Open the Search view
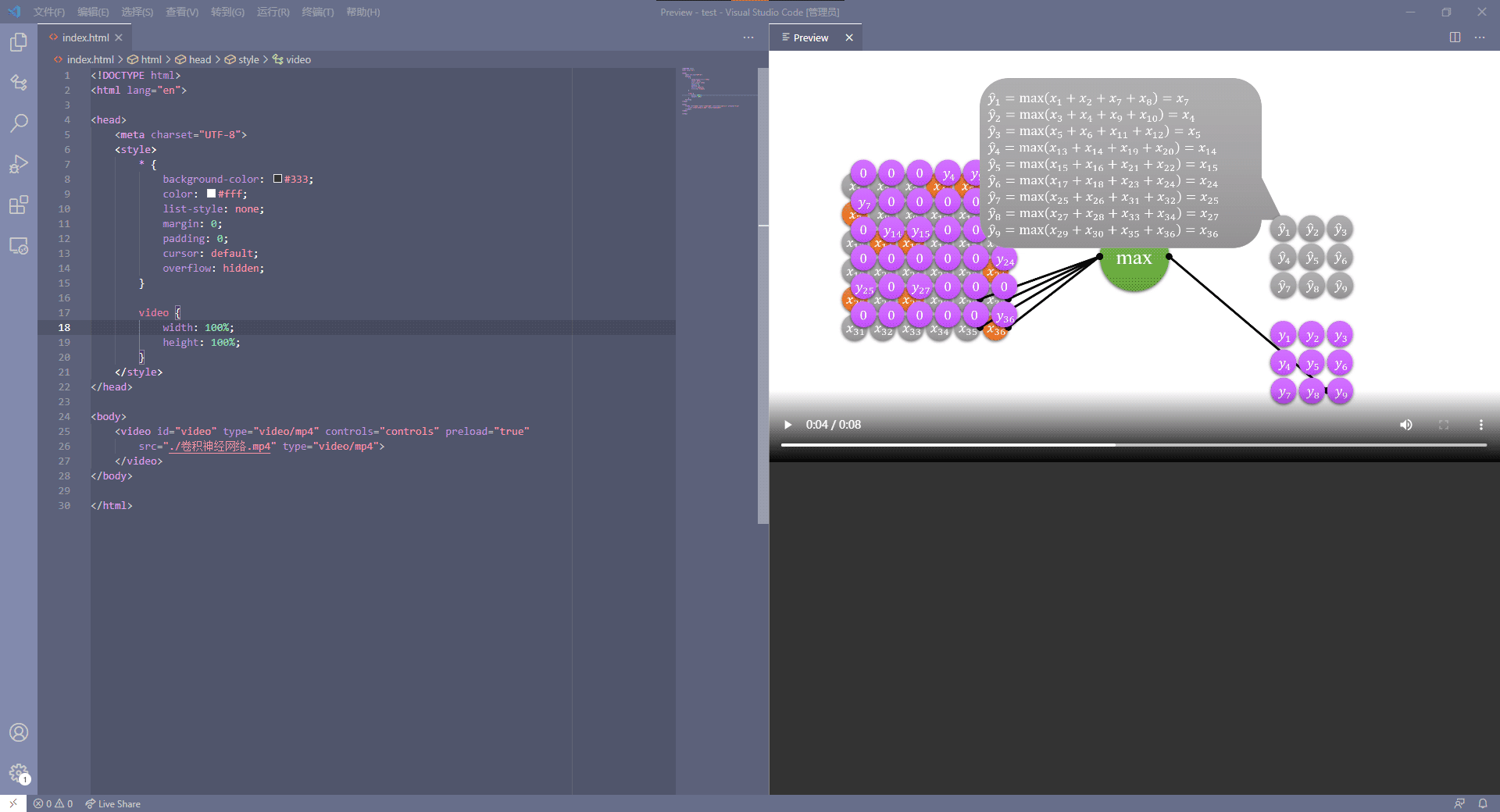Viewport: 1500px width, 812px height. click(x=19, y=123)
